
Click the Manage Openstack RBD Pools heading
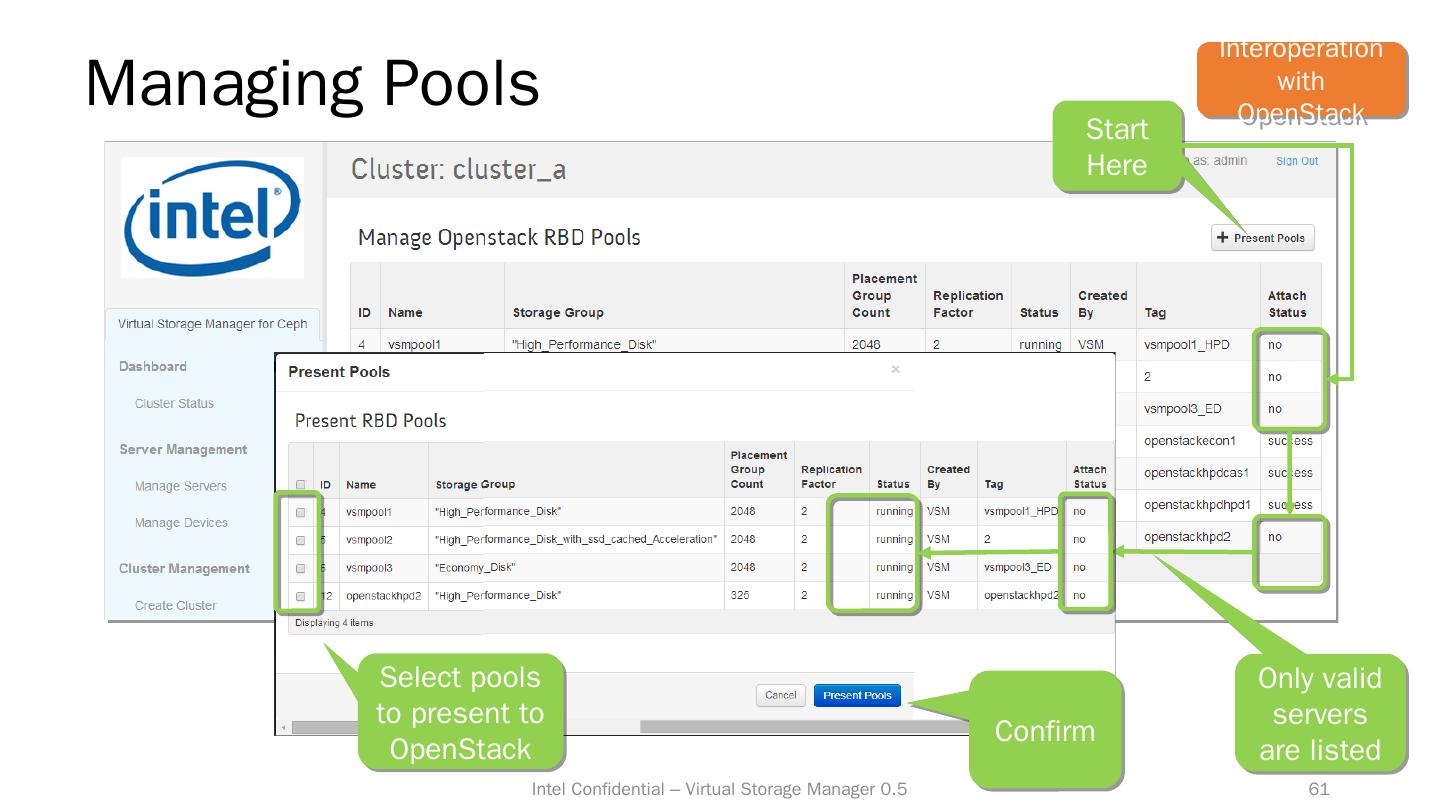[499, 238]
